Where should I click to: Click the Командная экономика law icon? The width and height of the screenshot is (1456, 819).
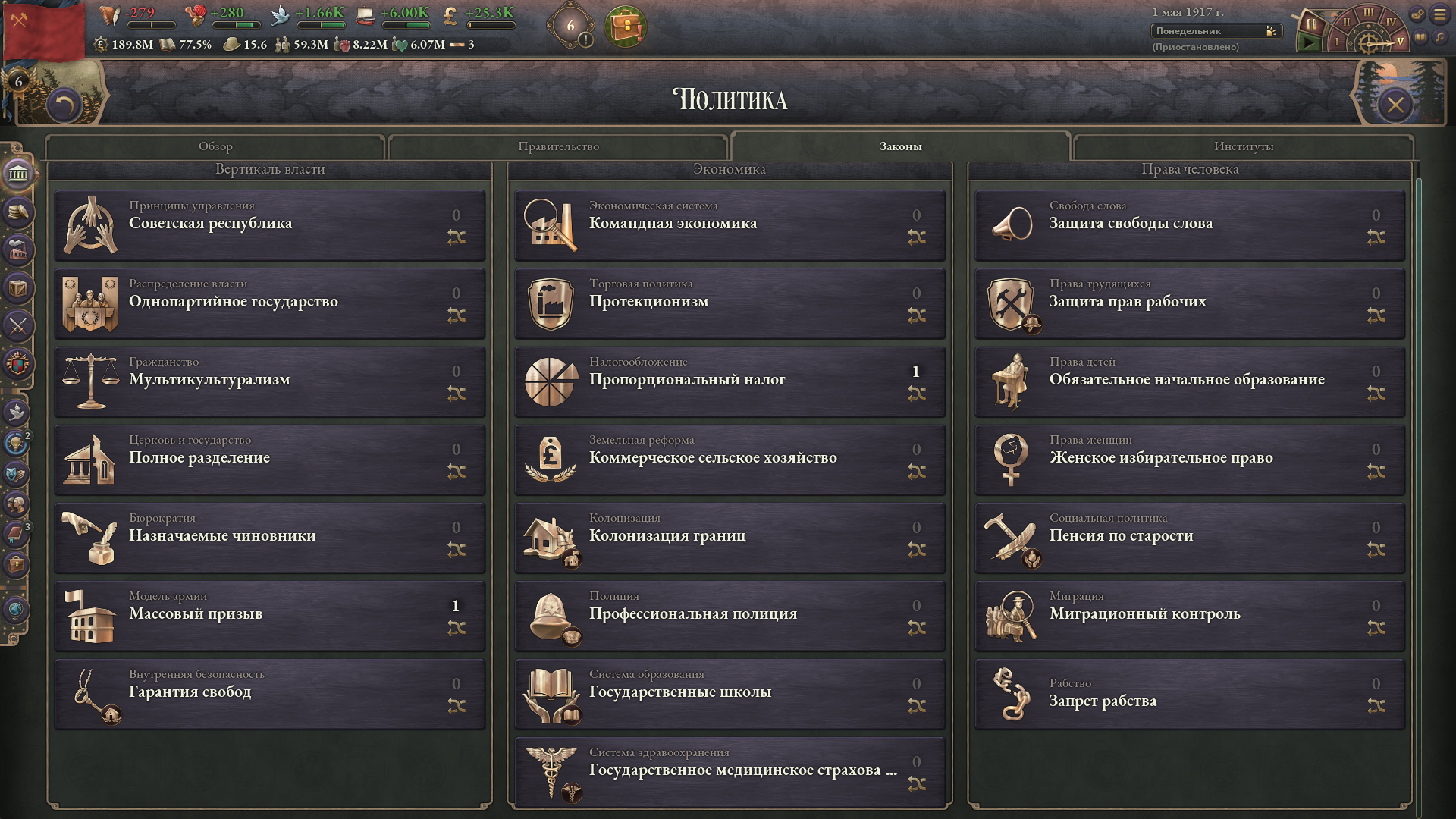tap(551, 225)
